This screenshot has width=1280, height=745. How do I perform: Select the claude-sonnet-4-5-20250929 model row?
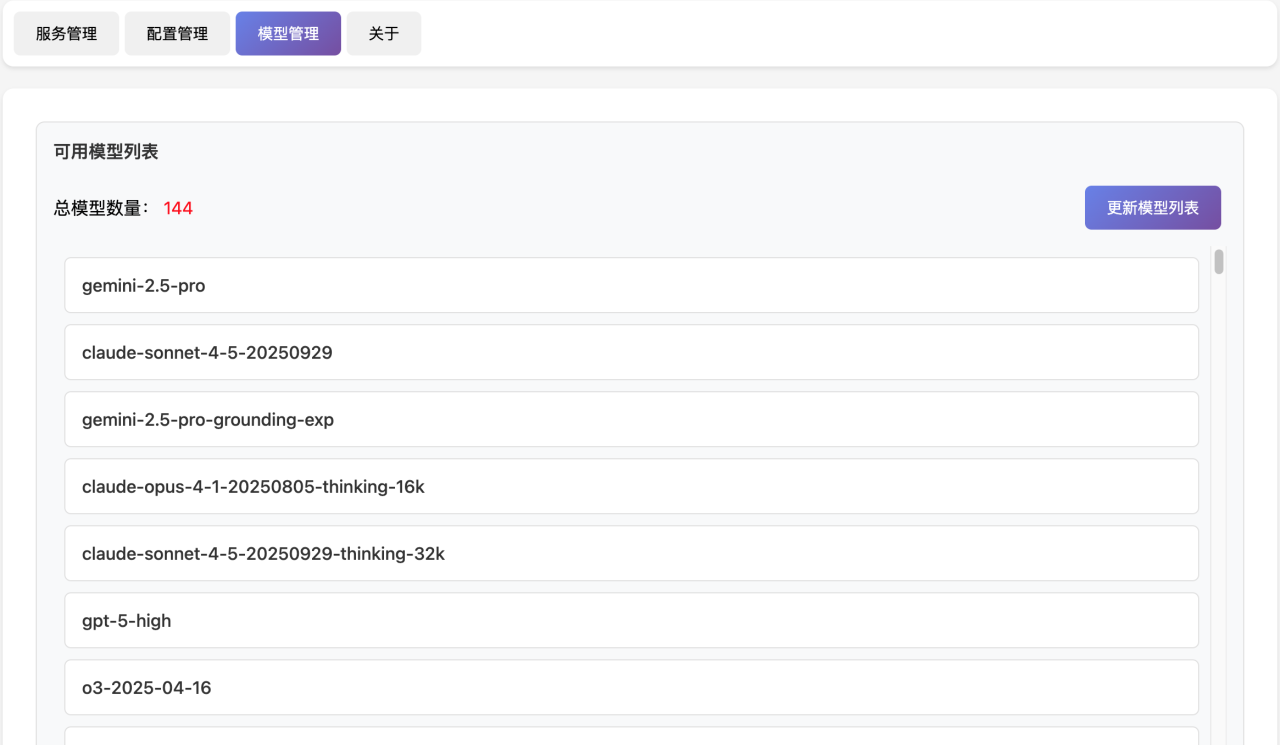pos(631,352)
